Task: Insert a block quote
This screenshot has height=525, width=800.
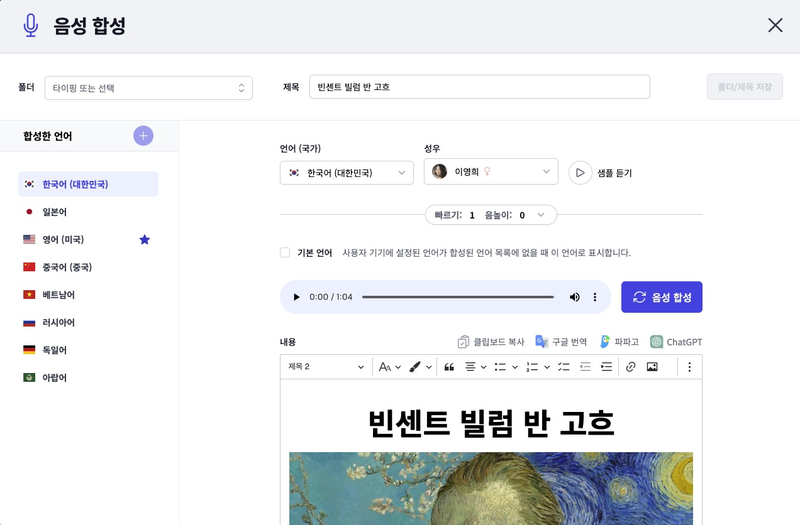Action: coord(449,367)
